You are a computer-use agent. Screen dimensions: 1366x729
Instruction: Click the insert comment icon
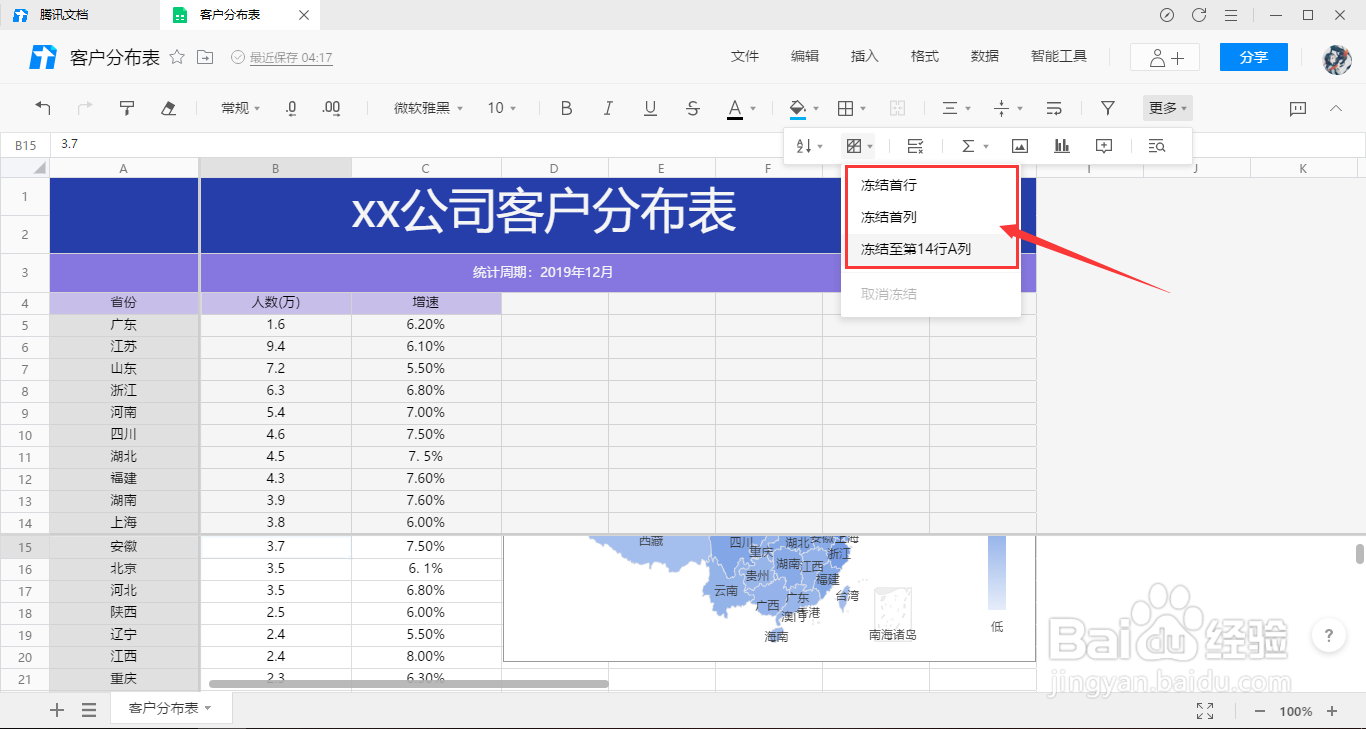click(x=1103, y=146)
